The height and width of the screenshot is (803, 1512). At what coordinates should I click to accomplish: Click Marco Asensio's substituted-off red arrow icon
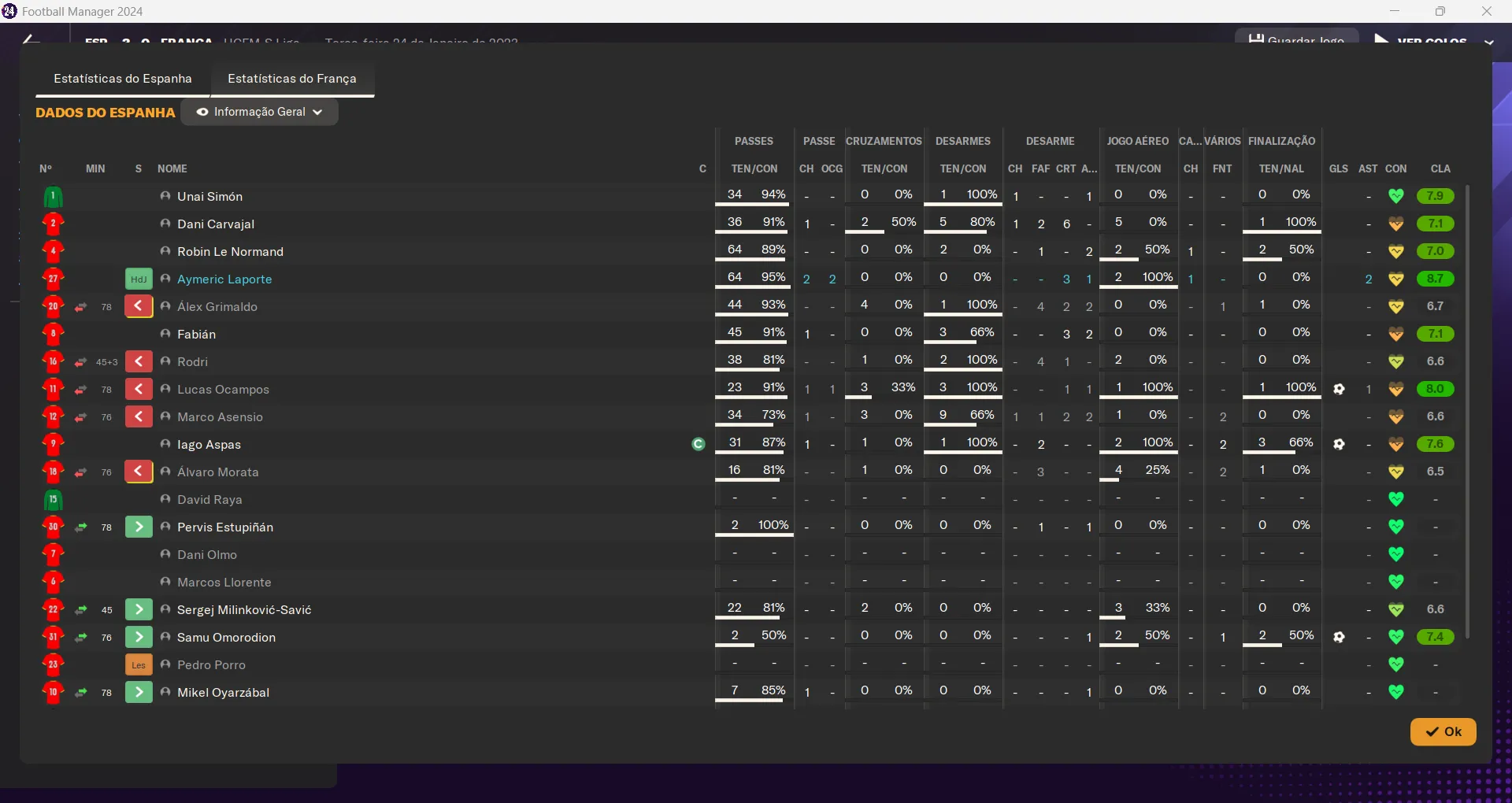tap(139, 416)
